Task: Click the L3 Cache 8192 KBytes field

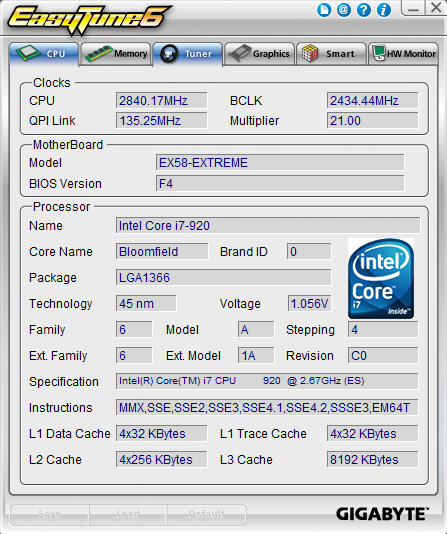Action: click(x=372, y=459)
